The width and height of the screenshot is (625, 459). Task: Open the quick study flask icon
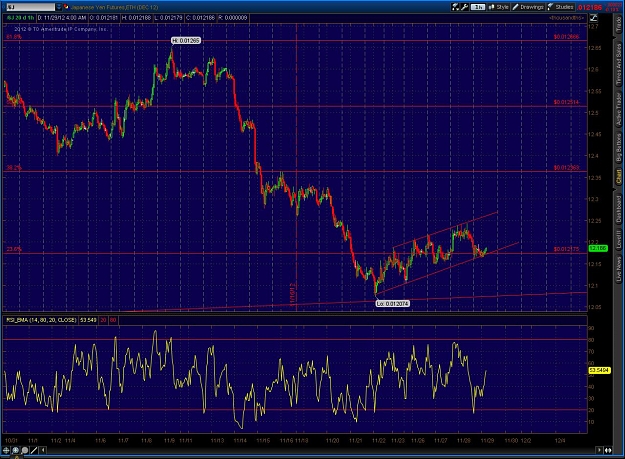click(x=455, y=7)
